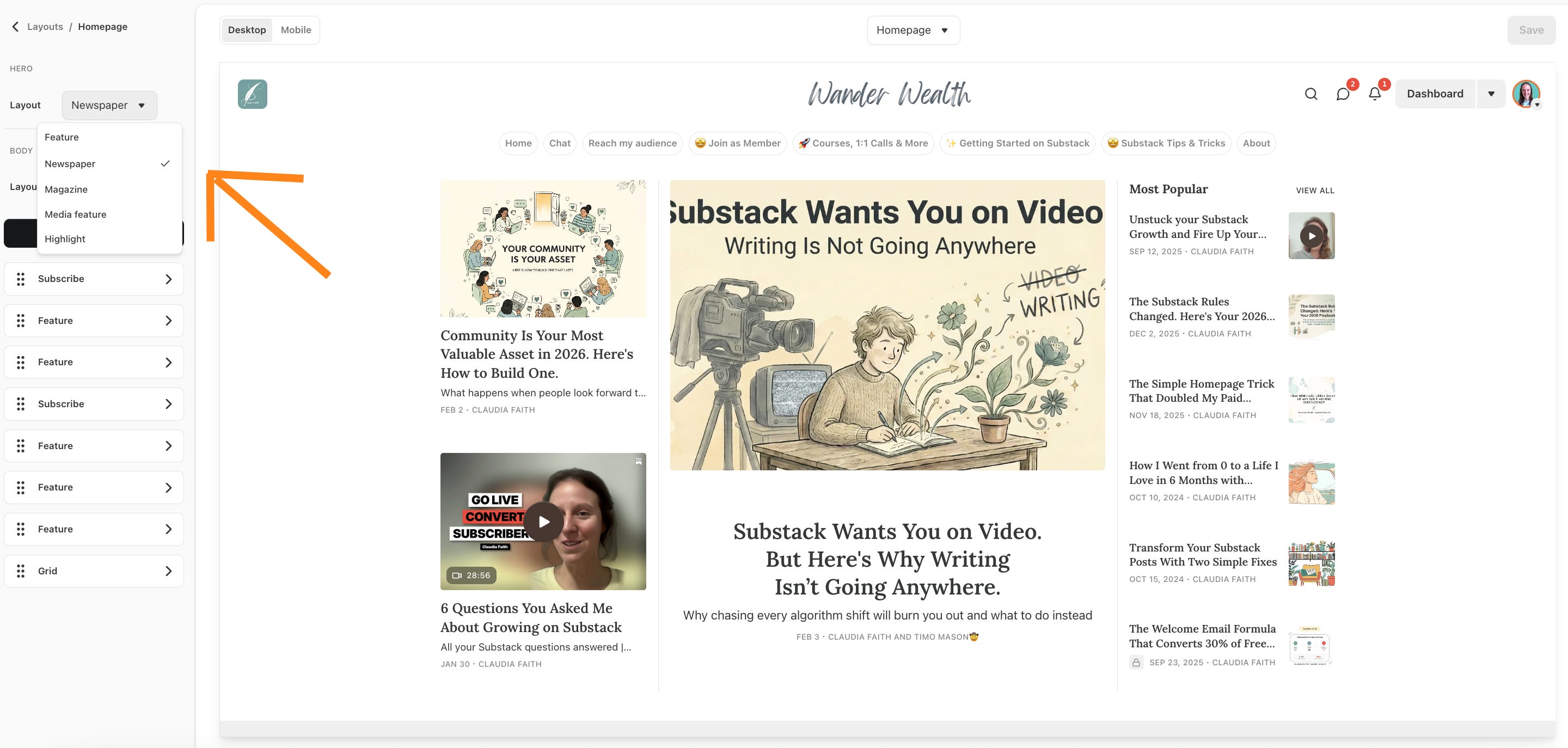Select Magazine from the layout menu

click(109, 189)
